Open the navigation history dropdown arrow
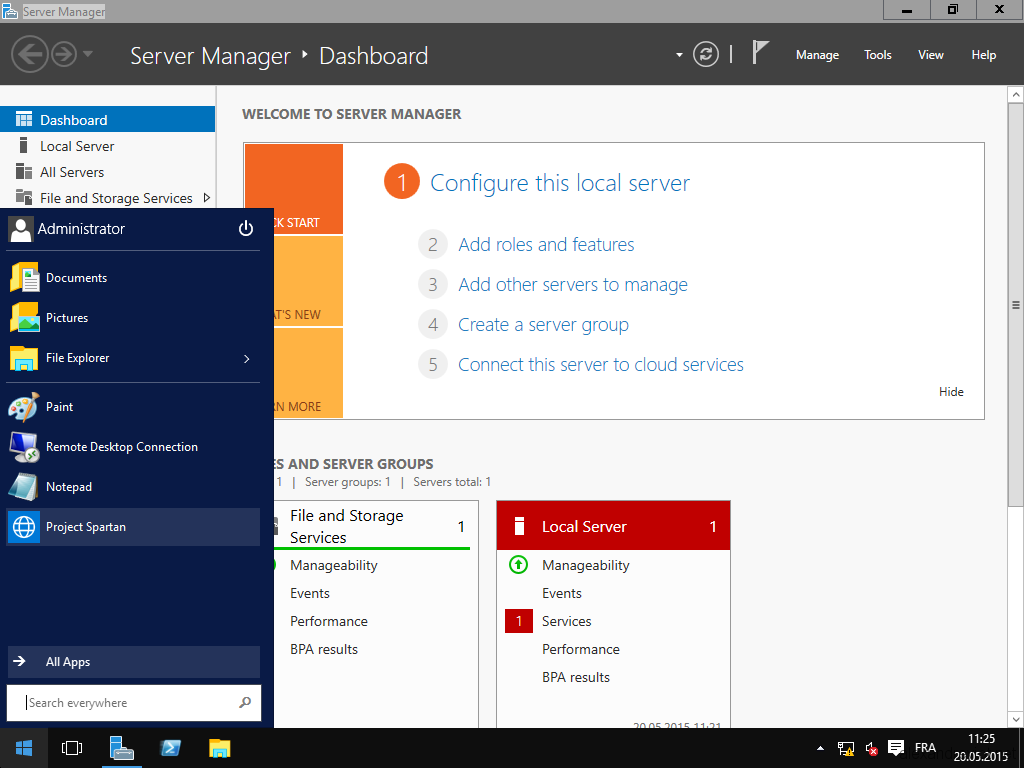The height and width of the screenshot is (768, 1024). click(88, 54)
